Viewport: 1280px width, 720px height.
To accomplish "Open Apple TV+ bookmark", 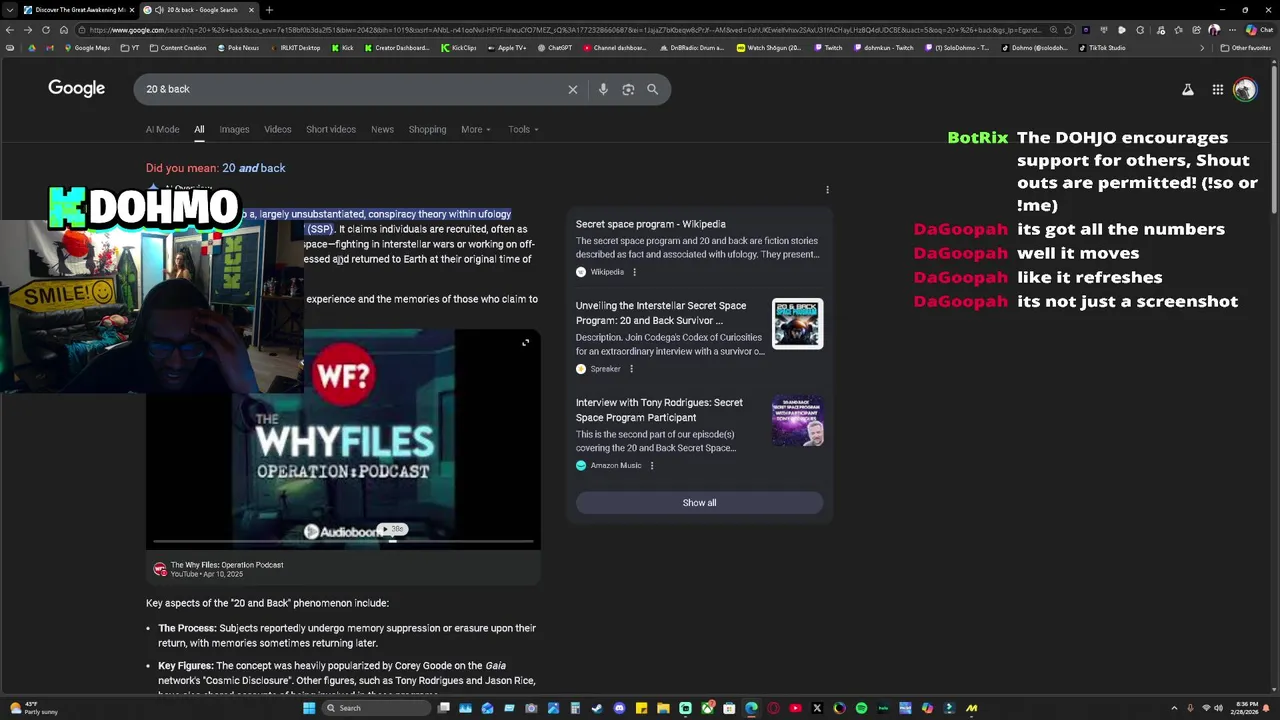I will pos(506,48).
